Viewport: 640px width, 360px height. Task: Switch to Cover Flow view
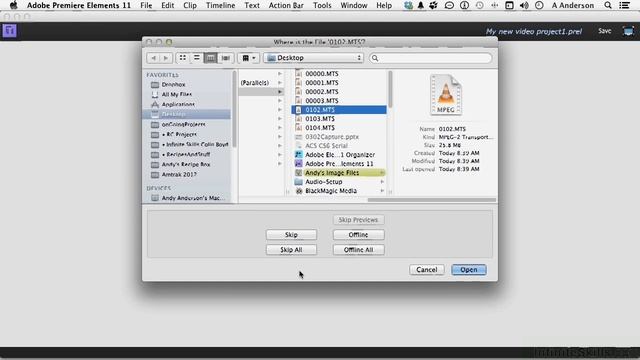coord(225,58)
